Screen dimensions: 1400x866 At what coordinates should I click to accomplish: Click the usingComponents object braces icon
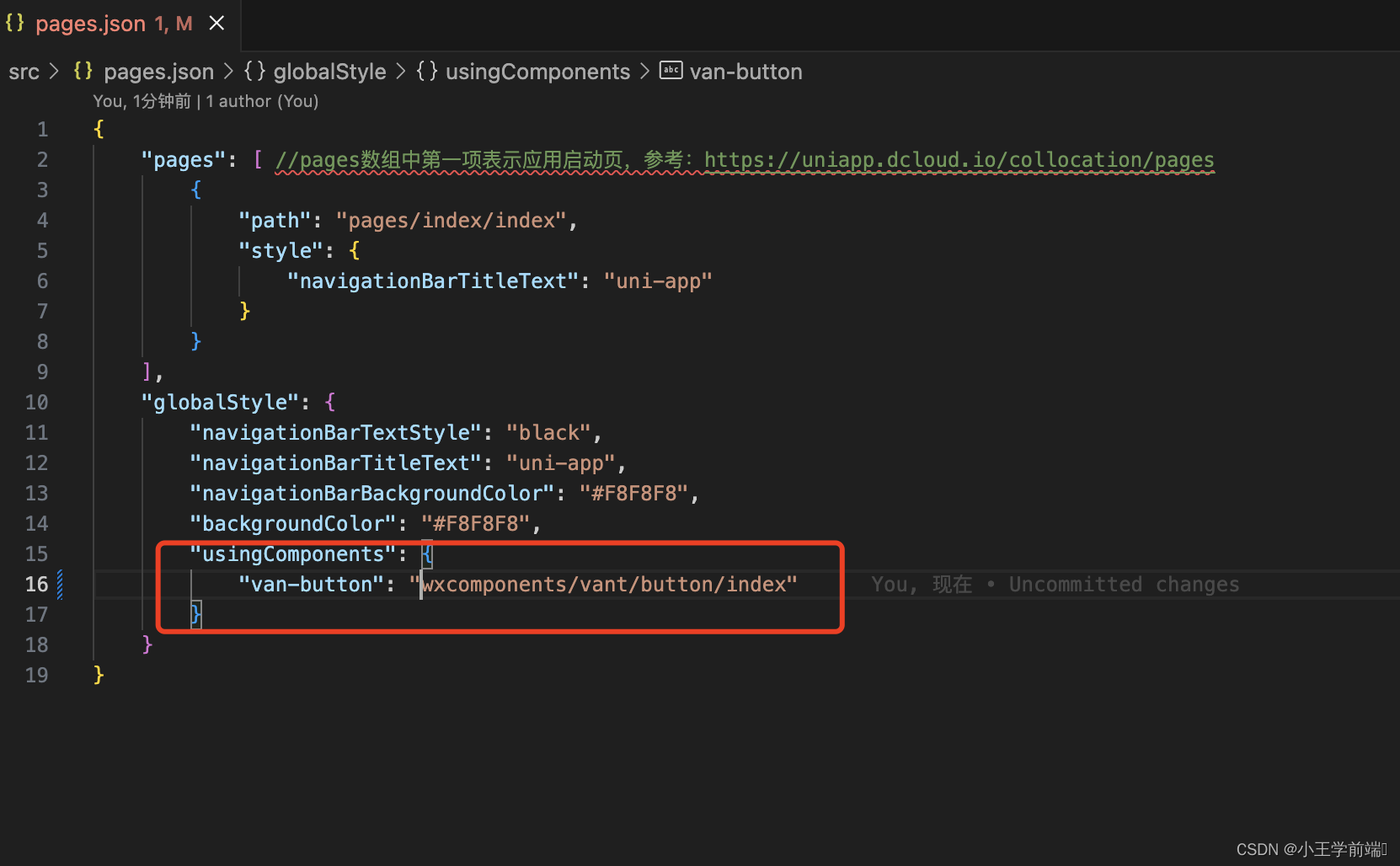pyautogui.click(x=427, y=71)
